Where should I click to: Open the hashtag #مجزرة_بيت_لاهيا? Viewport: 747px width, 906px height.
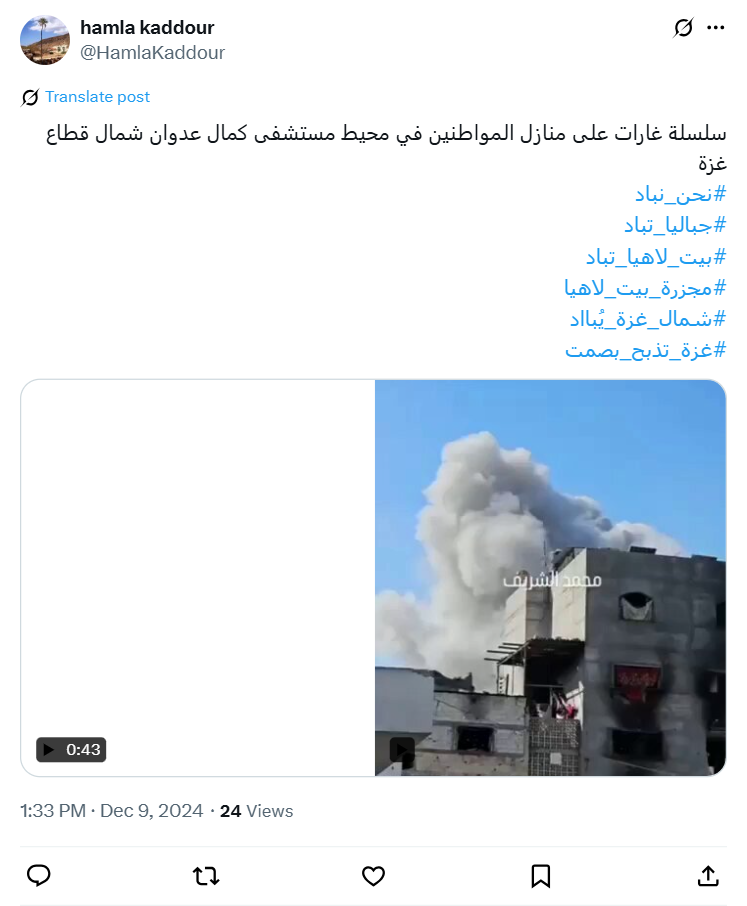(645, 288)
